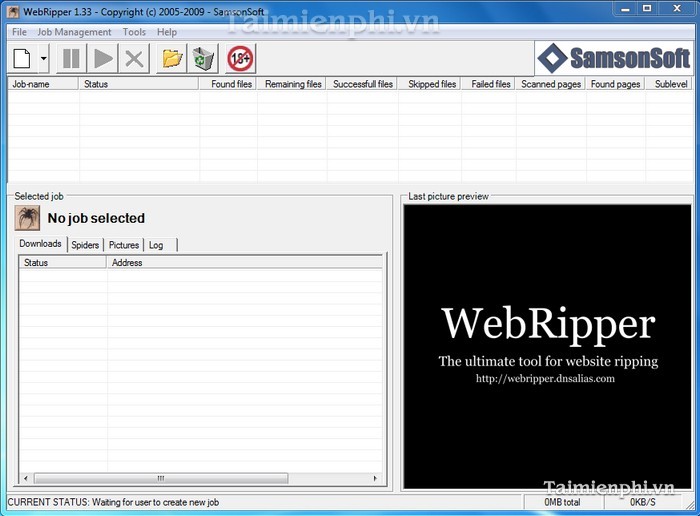Click the 0MB total status panel

tap(562, 502)
